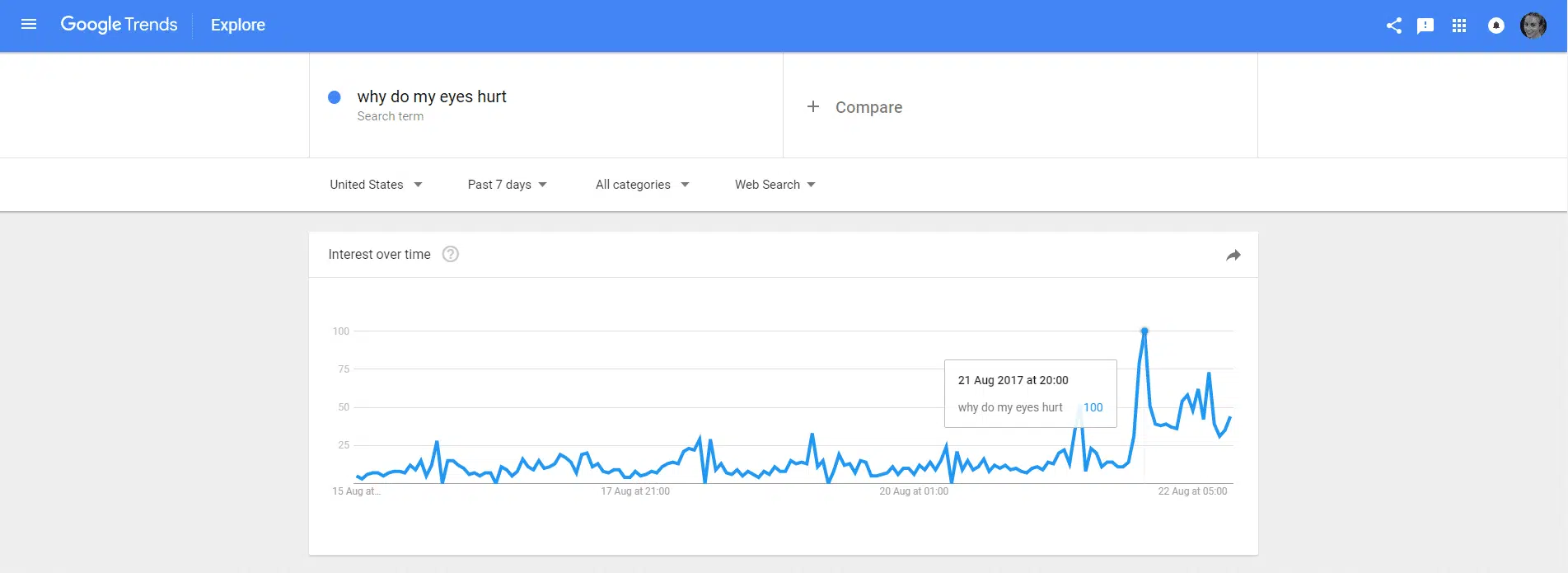Click the Google Trends logo
1568x573 pixels.
click(119, 25)
